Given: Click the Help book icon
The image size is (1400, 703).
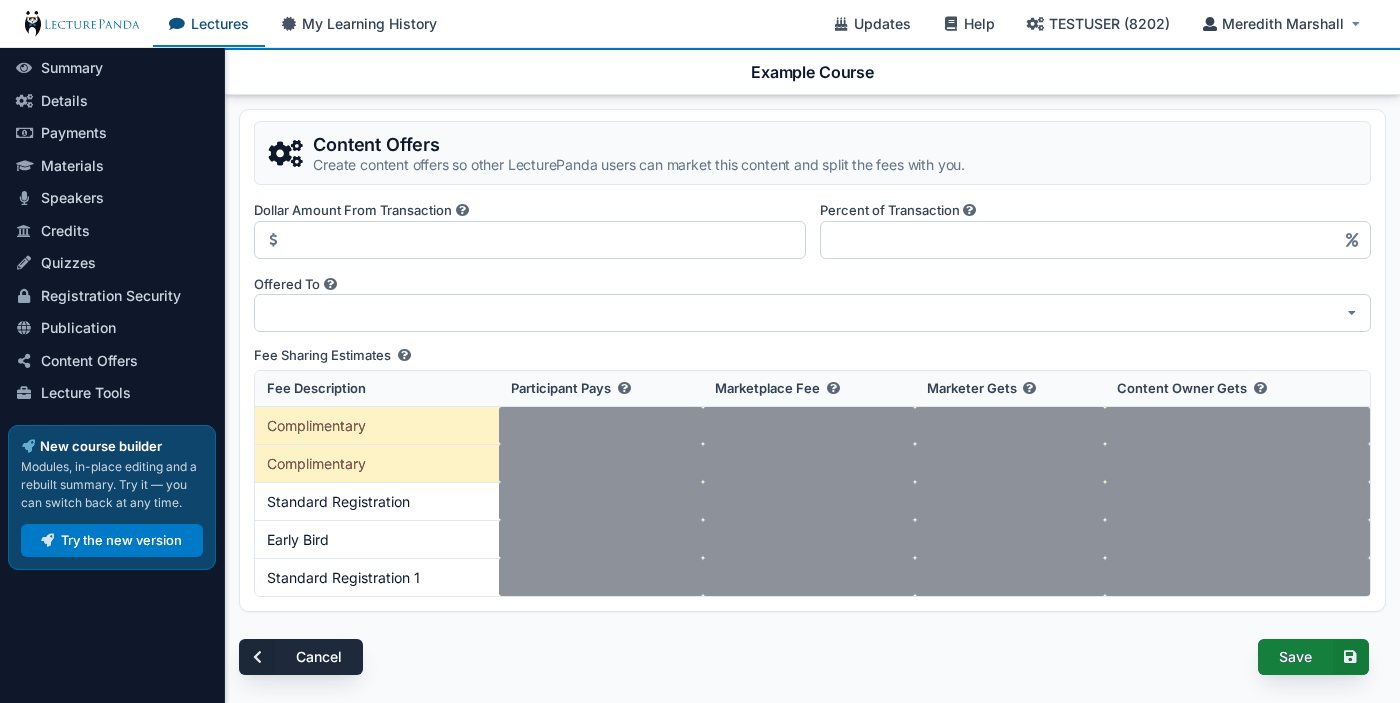Looking at the screenshot, I should click(x=951, y=24).
